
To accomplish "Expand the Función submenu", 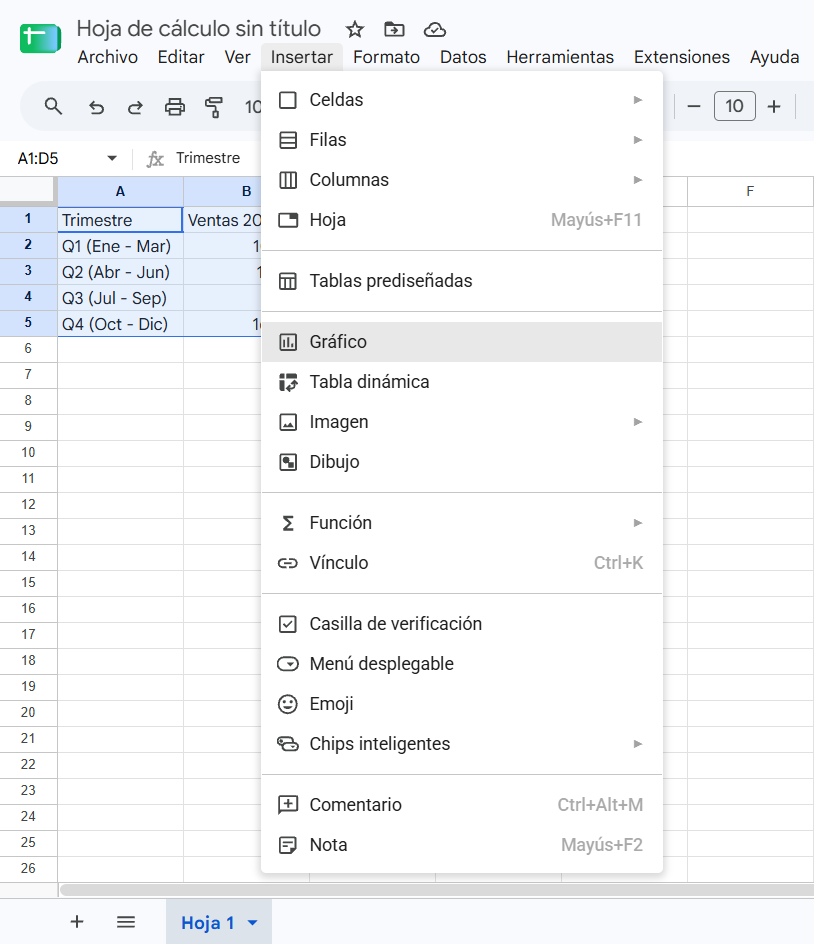I will click(x=462, y=523).
